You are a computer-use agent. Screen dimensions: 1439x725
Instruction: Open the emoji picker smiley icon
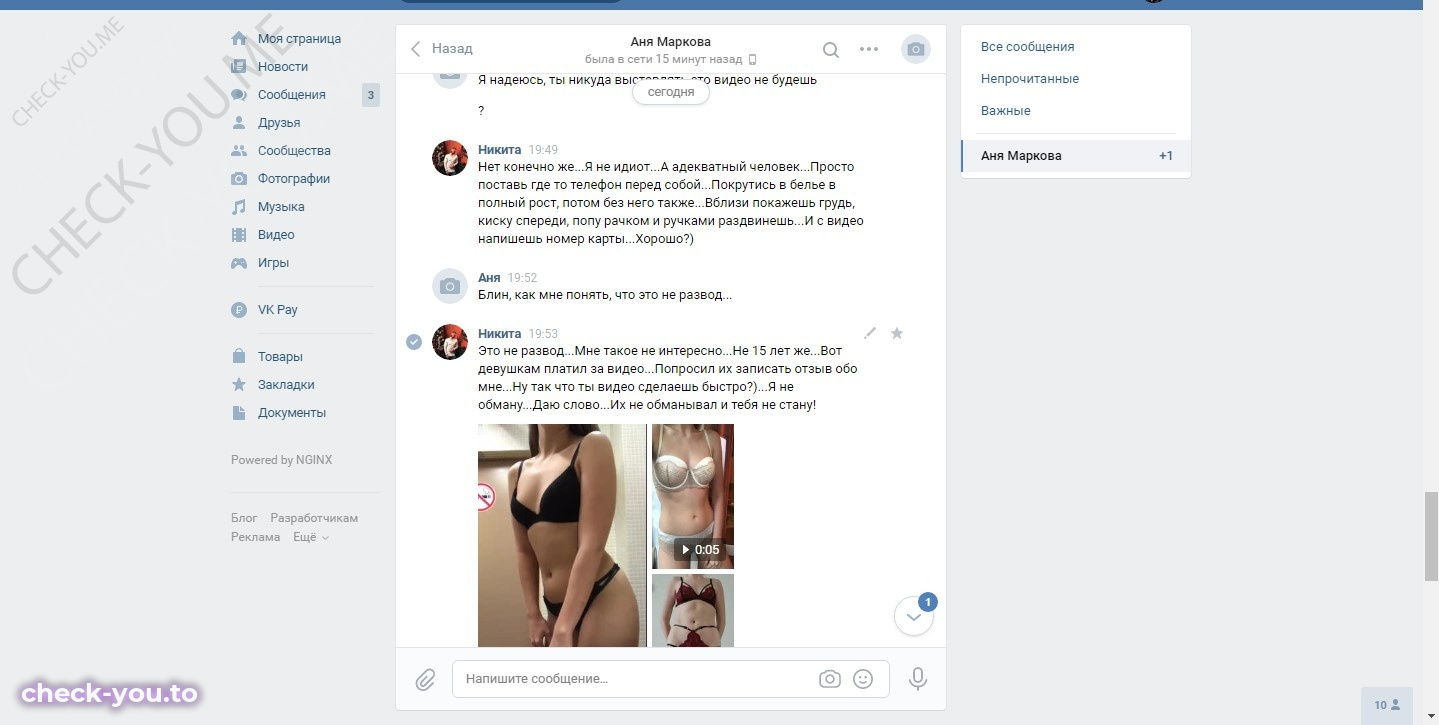point(863,679)
